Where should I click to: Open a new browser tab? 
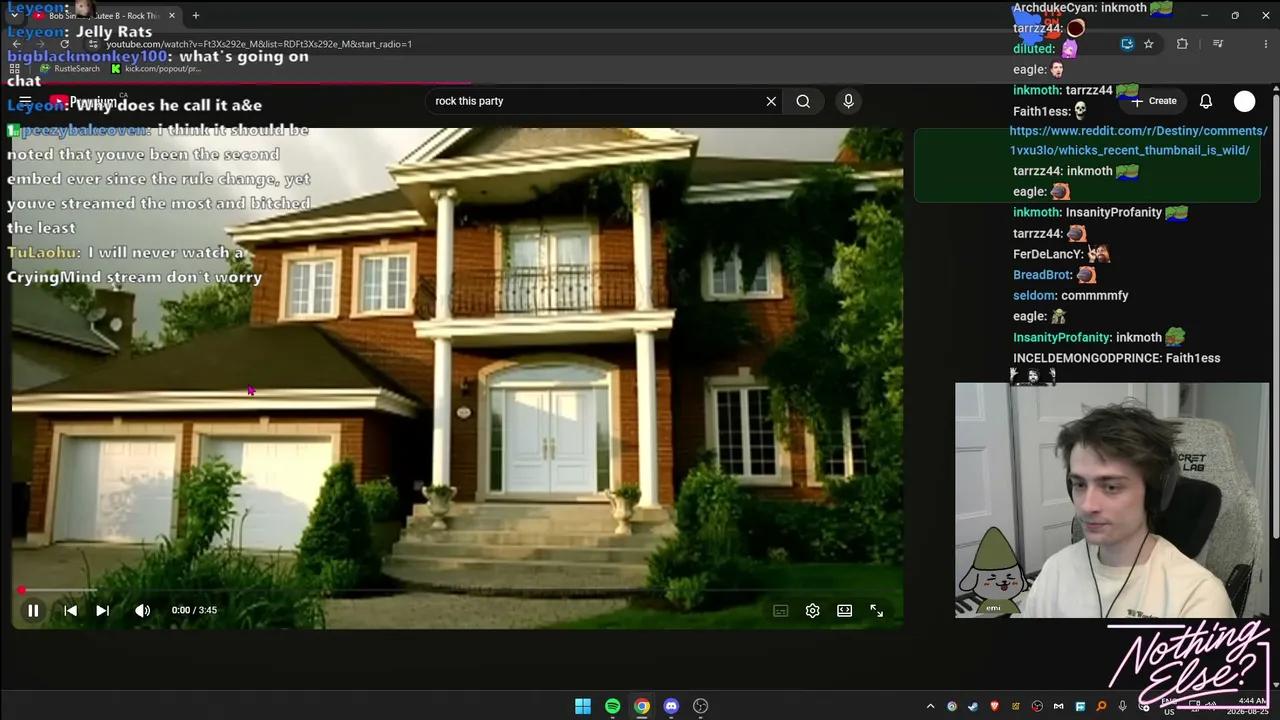click(196, 16)
